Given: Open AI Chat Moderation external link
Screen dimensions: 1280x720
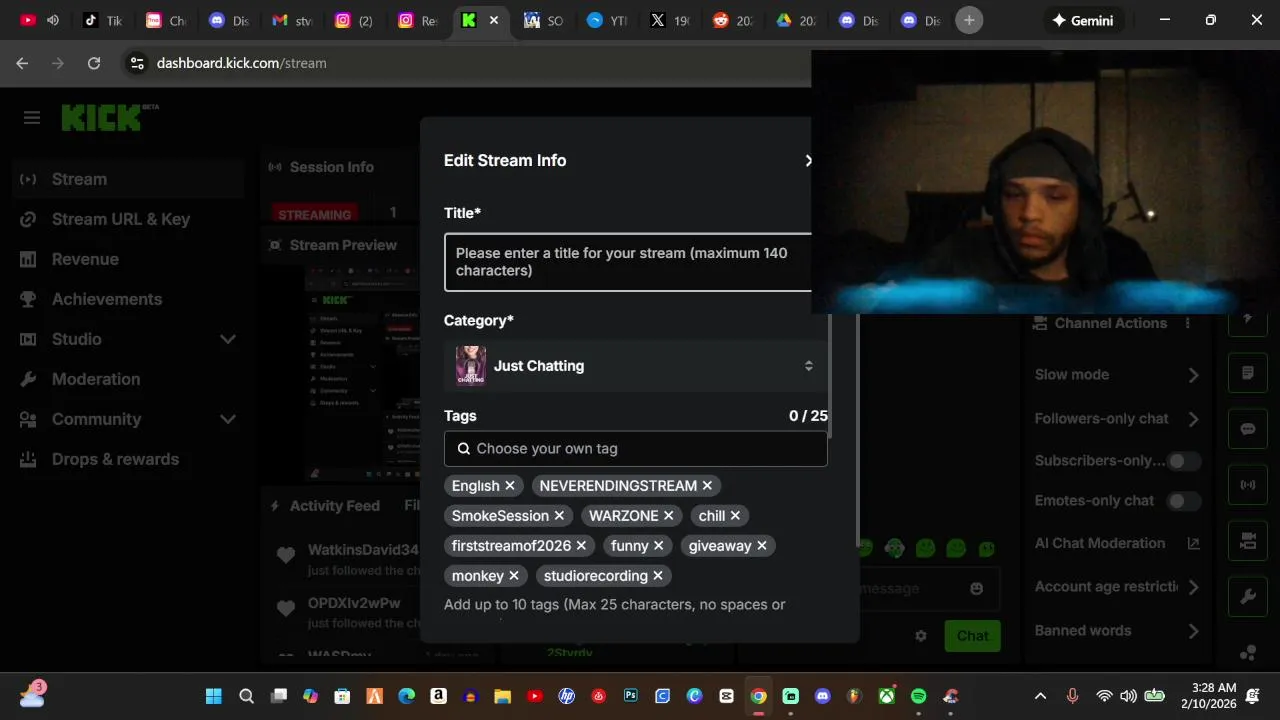Looking at the screenshot, I should [x=1193, y=544].
